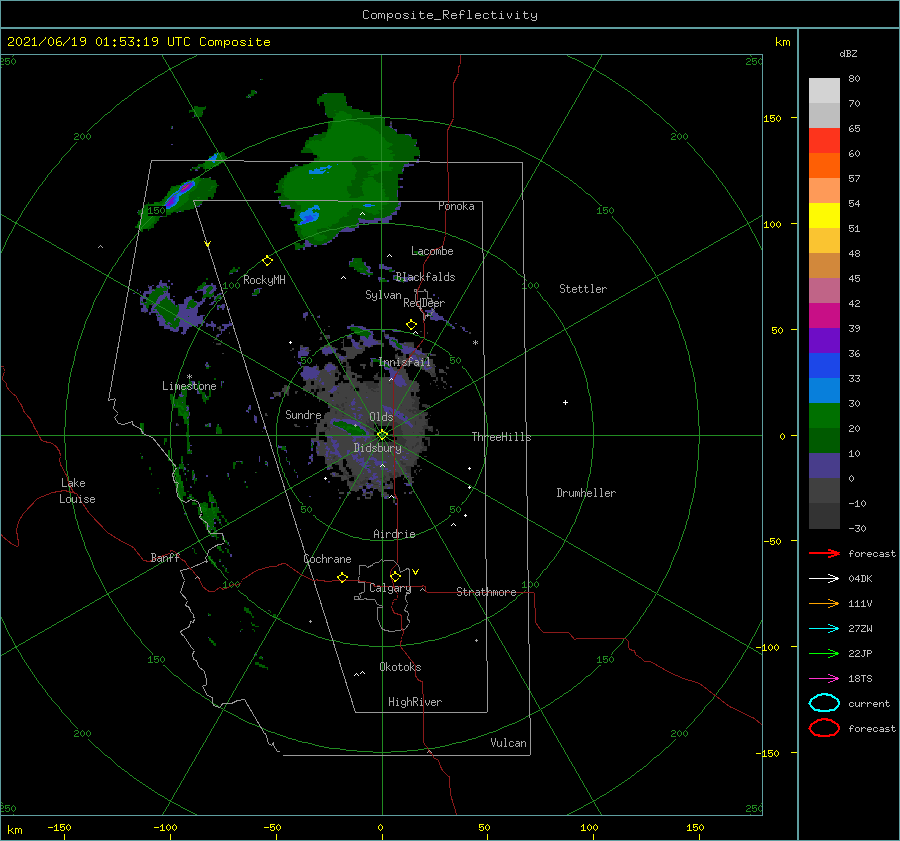
Task: Click the ThreeHills label
Action: [501, 437]
